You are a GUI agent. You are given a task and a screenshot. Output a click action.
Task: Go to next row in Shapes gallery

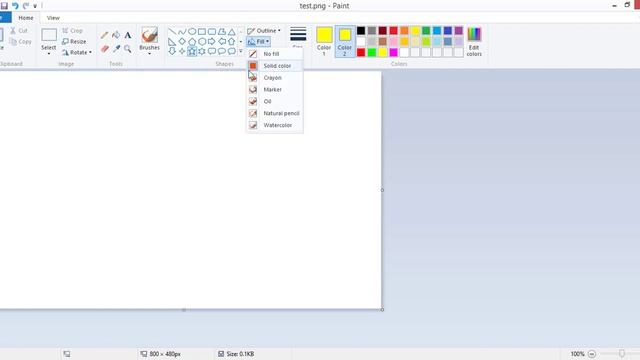pyautogui.click(x=241, y=42)
